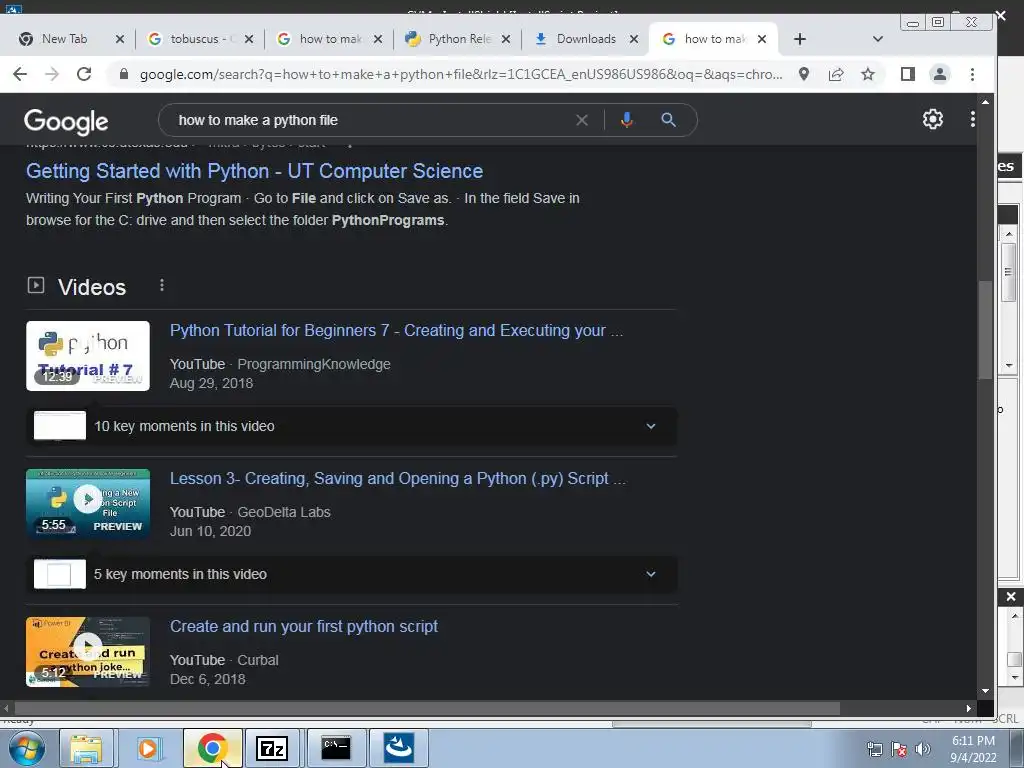Open the tab search dropdown chevron

878,39
